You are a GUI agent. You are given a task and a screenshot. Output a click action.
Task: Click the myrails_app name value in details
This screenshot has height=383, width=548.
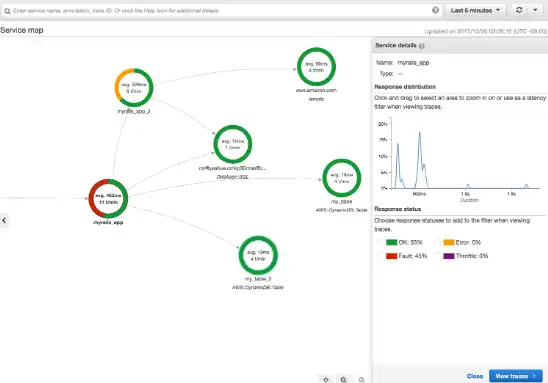(413, 63)
